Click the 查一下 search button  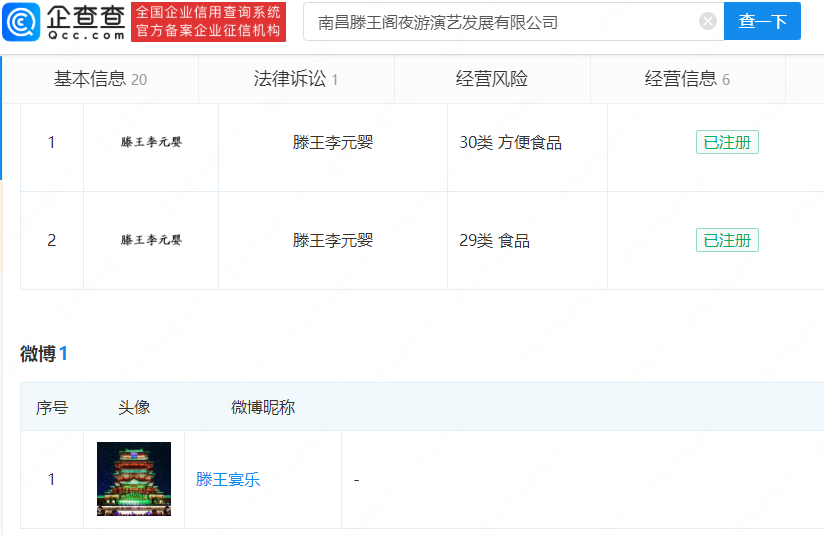pos(762,21)
